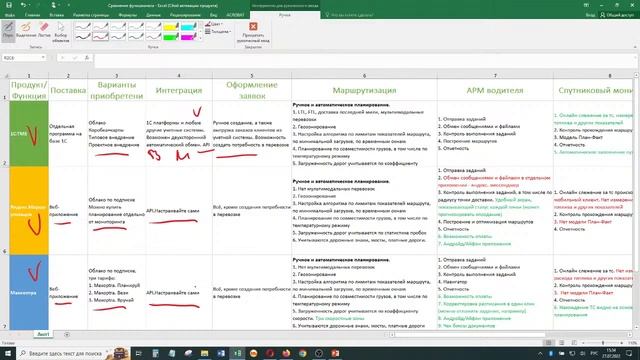Image resolution: width=640 pixels, height=360 pixels.
Task: Switch to Normal view in status bar
Action: tap(549, 343)
